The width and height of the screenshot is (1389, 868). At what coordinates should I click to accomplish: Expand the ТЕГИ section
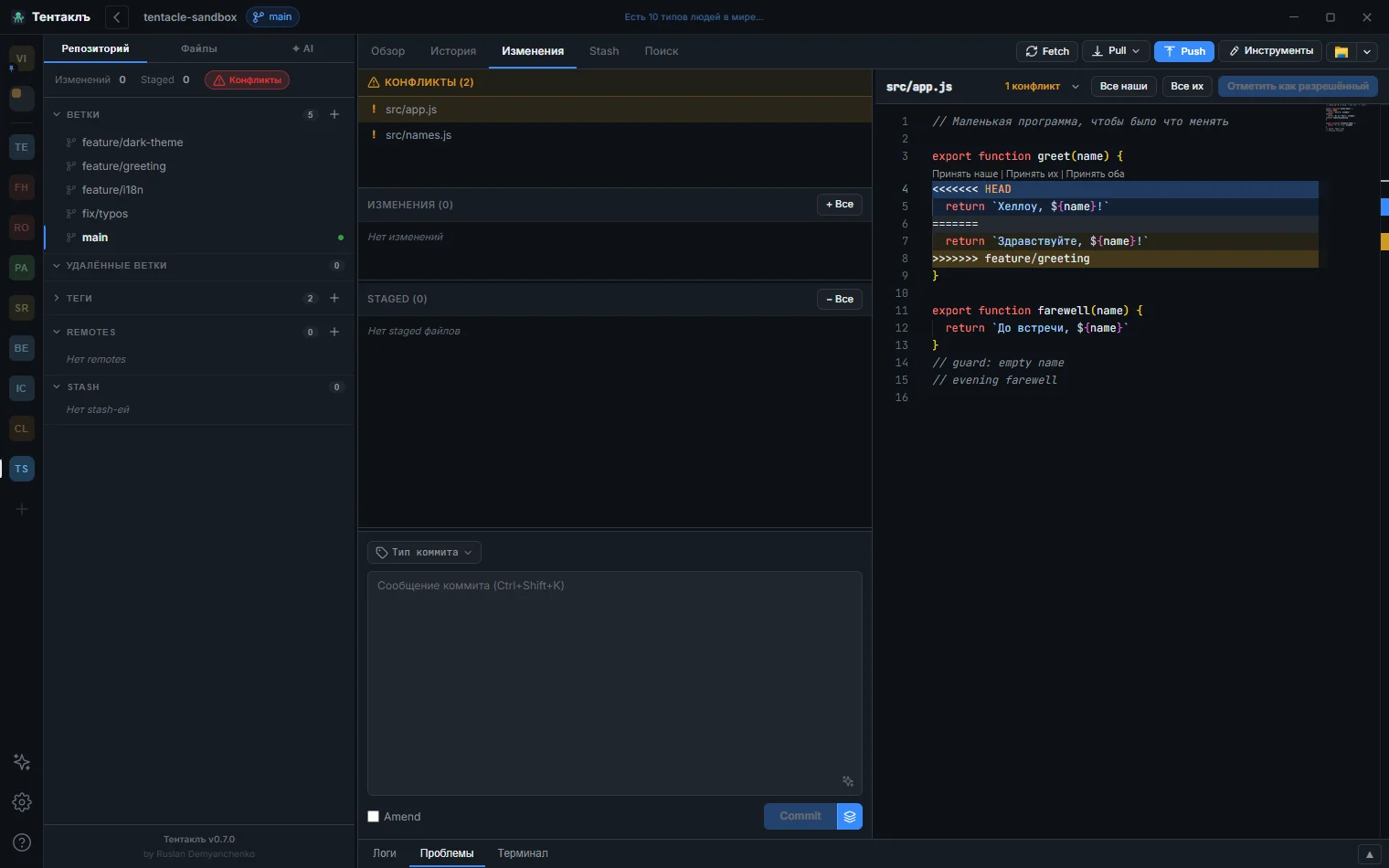(x=57, y=298)
